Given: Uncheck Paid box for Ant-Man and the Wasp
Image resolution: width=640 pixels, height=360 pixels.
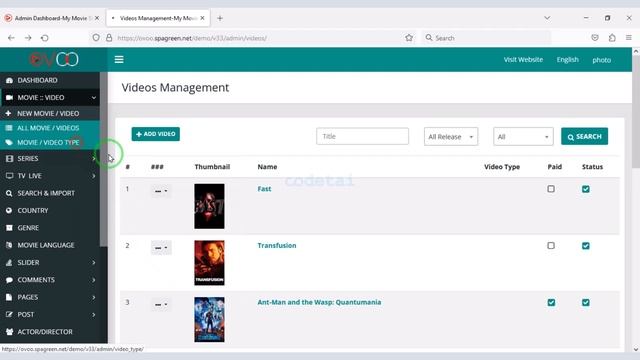Looking at the screenshot, I should 551,302.
